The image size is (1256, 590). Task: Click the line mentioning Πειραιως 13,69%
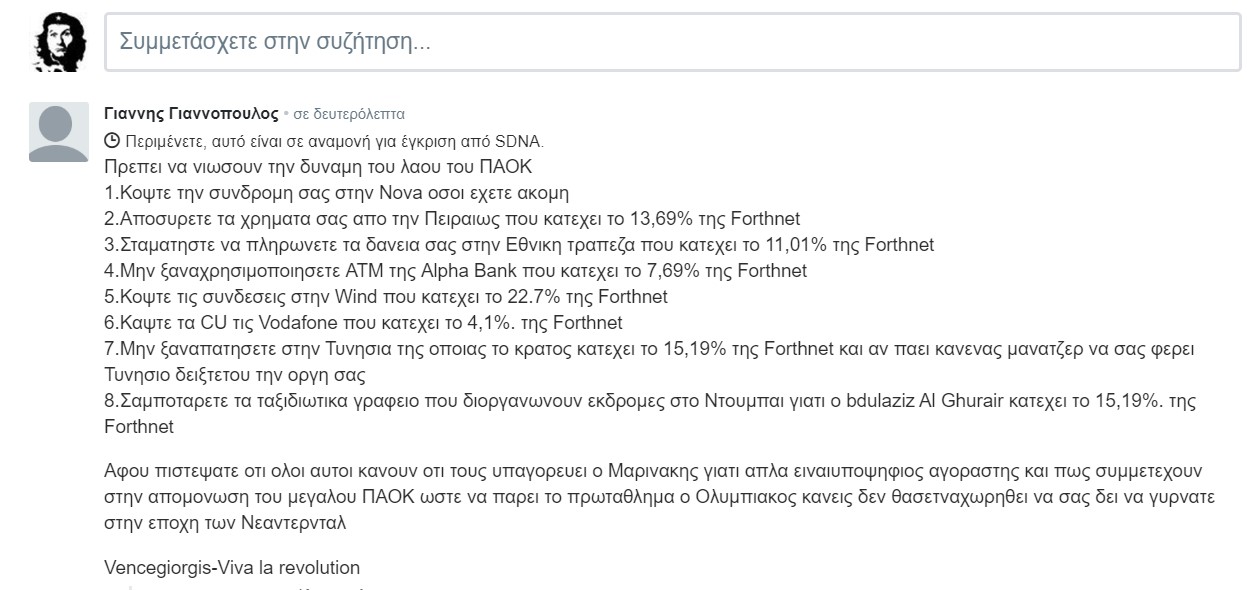[452, 218]
